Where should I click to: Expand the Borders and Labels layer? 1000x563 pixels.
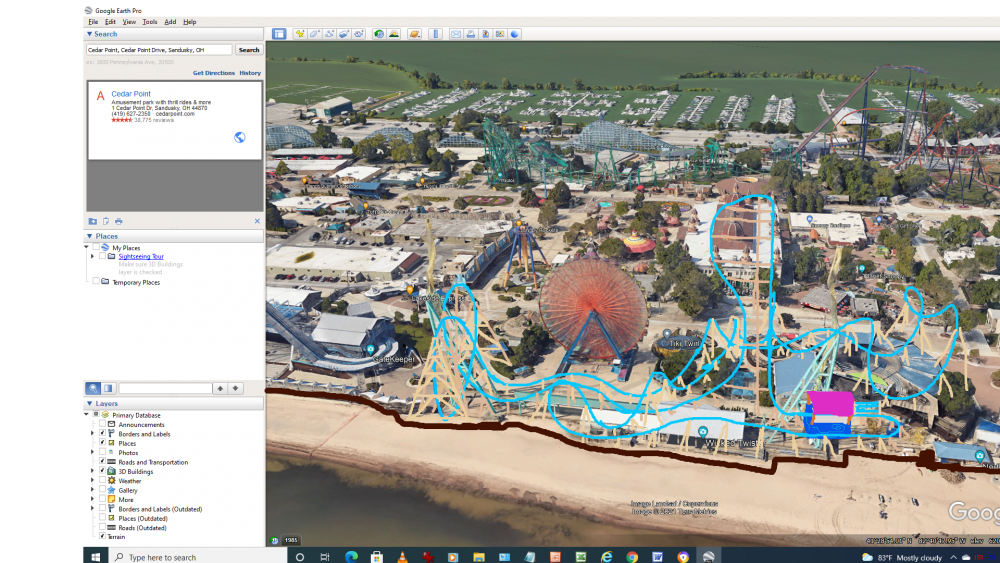[x=92, y=434]
